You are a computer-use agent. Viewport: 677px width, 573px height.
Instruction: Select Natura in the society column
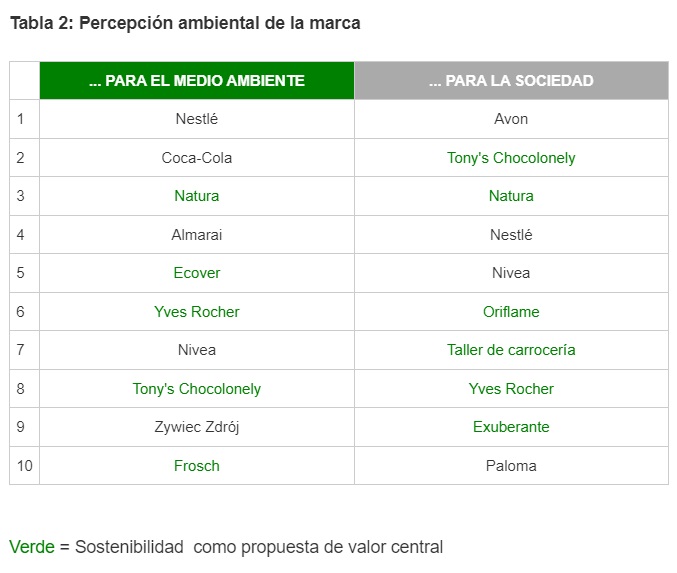click(511, 196)
